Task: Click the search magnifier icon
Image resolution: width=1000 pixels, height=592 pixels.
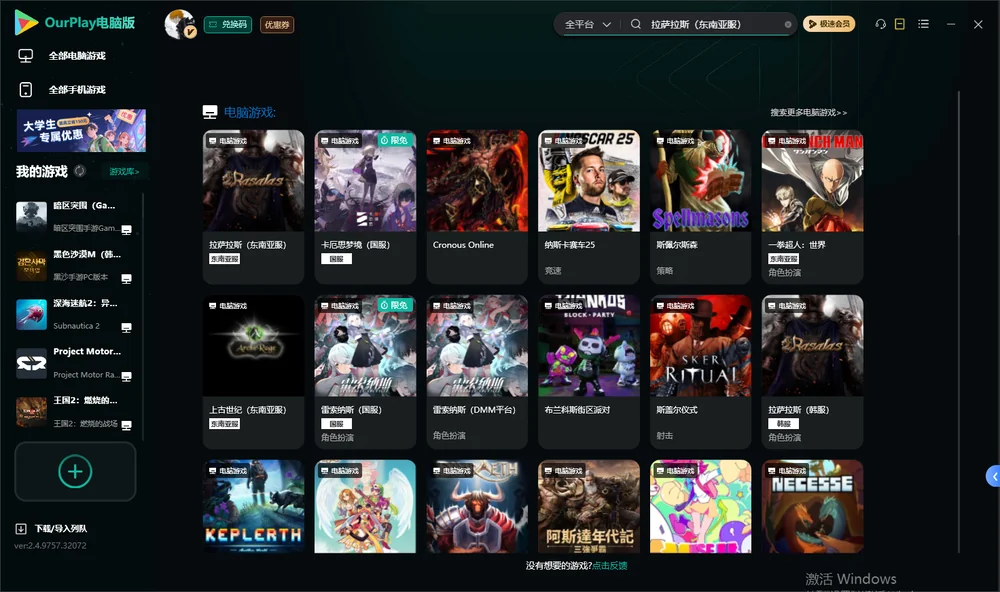Action: [x=635, y=24]
